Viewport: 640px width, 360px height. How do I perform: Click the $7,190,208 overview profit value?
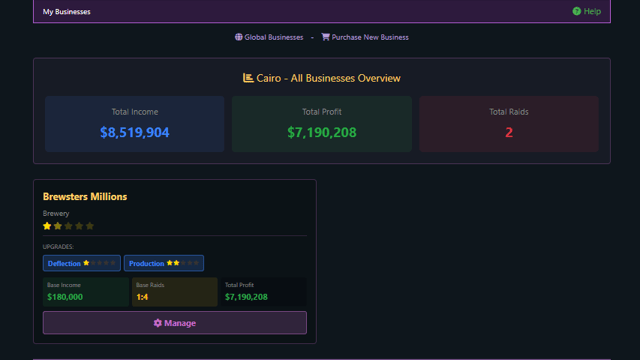[322, 132]
